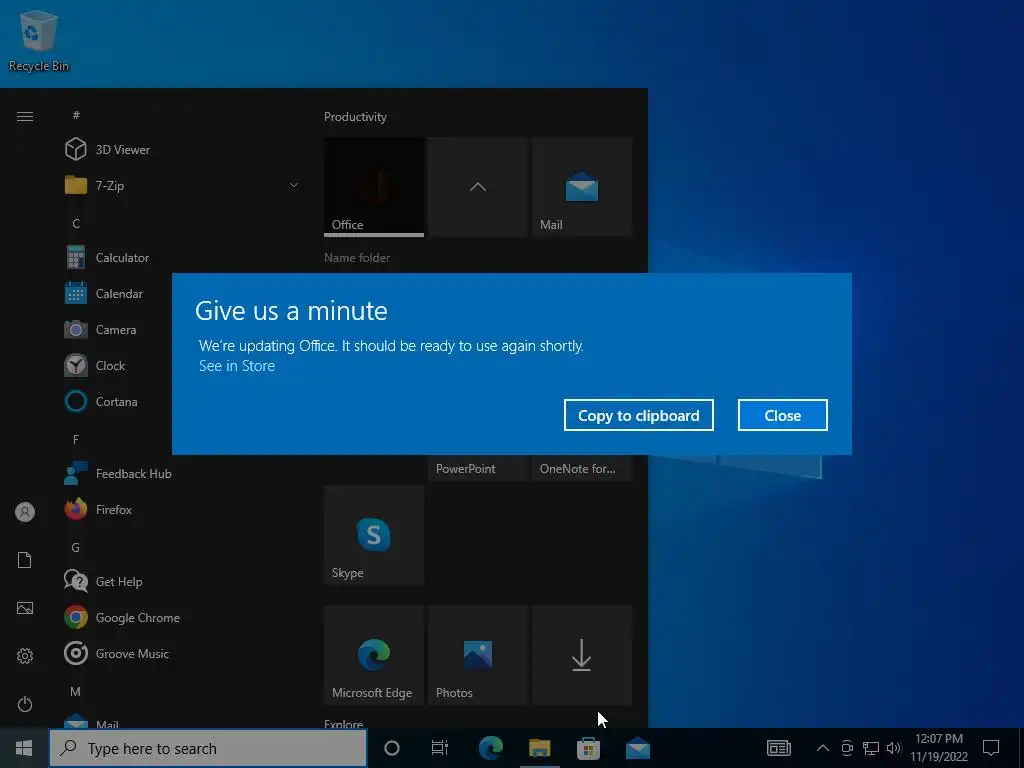Select the 7-Zip folder entry
Viewport: 1024px width, 768px height.
[x=182, y=185]
